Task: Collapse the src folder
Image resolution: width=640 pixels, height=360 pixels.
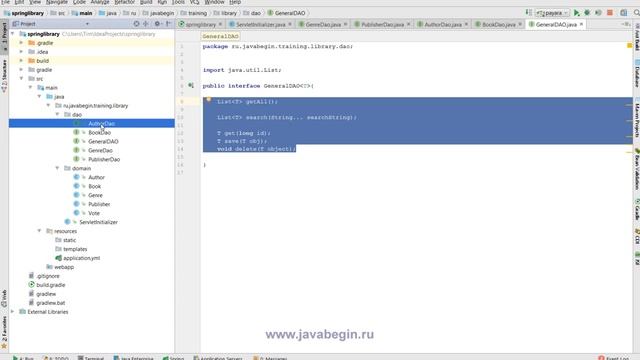Action: [x=21, y=78]
